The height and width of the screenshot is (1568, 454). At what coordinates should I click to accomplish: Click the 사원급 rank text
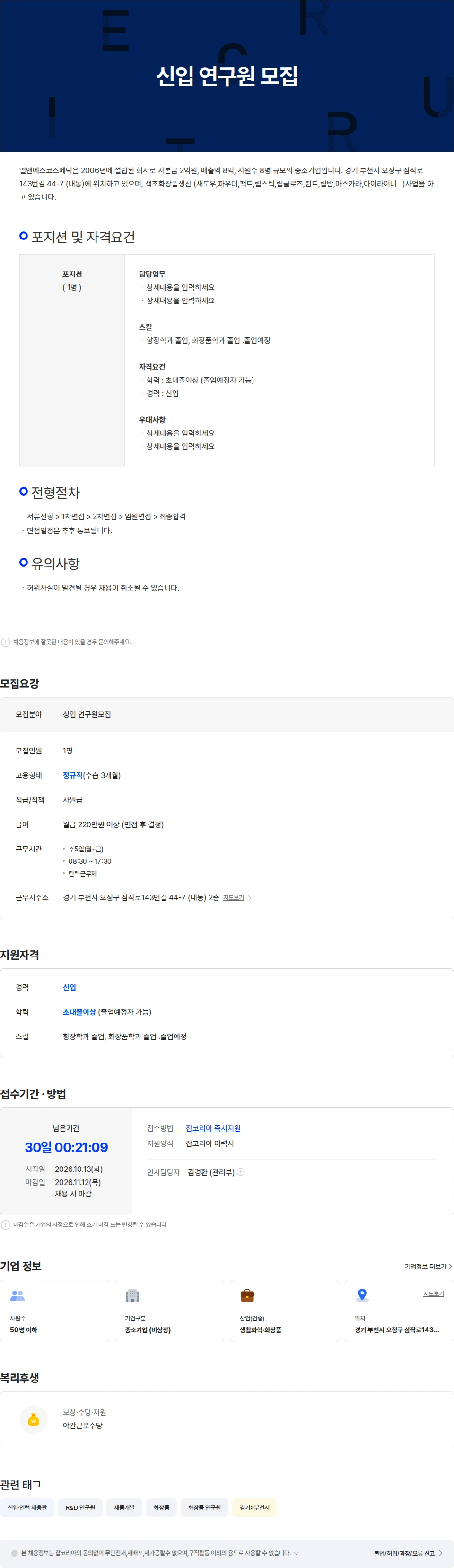click(72, 799)
